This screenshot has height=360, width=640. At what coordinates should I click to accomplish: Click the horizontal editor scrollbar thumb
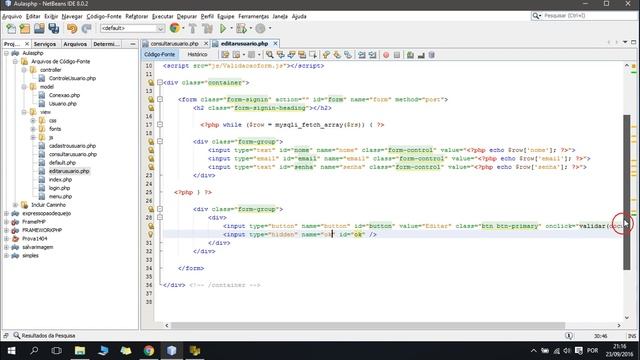pos(368,325)
